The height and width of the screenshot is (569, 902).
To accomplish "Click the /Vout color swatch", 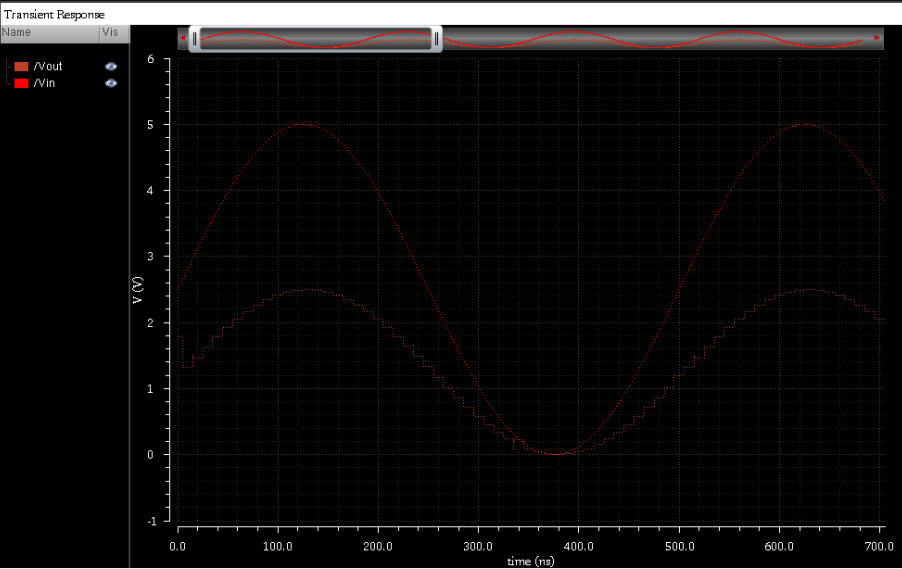I will point(21,66).
